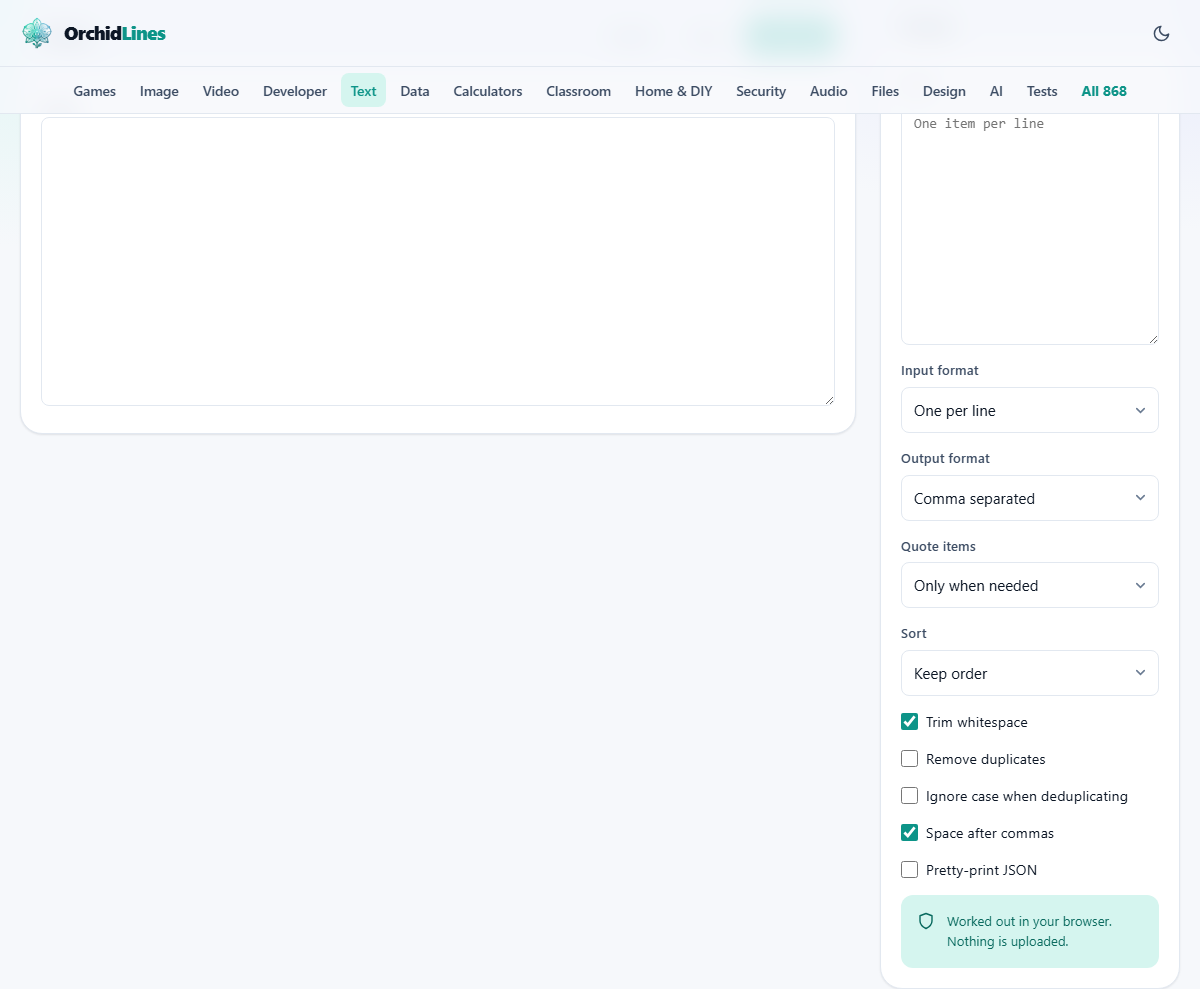Screen dimensions: 1200x989
Task: Click the item input box's resize handle
Action: [1153, 339]
